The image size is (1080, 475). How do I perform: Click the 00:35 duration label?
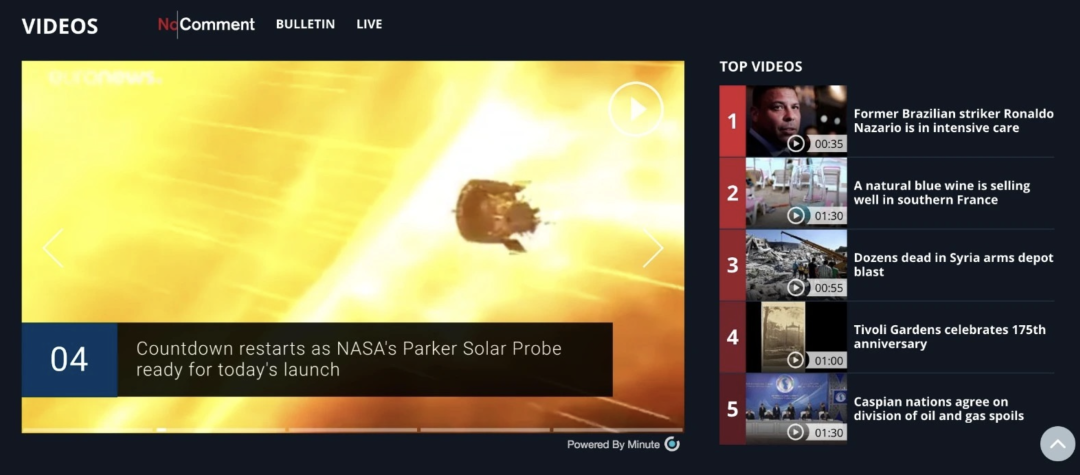[x=829, y=144]
